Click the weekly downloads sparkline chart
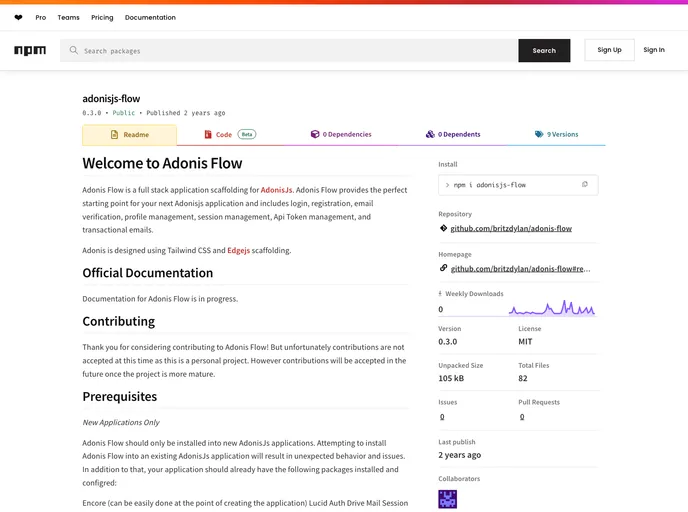 tap(552, 308)
